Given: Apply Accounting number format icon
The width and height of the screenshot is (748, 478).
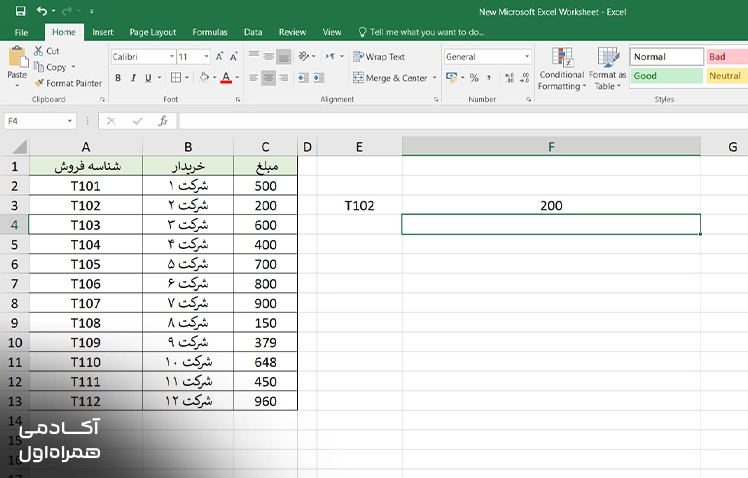Looking at the screenshot, I should [451, 77].
